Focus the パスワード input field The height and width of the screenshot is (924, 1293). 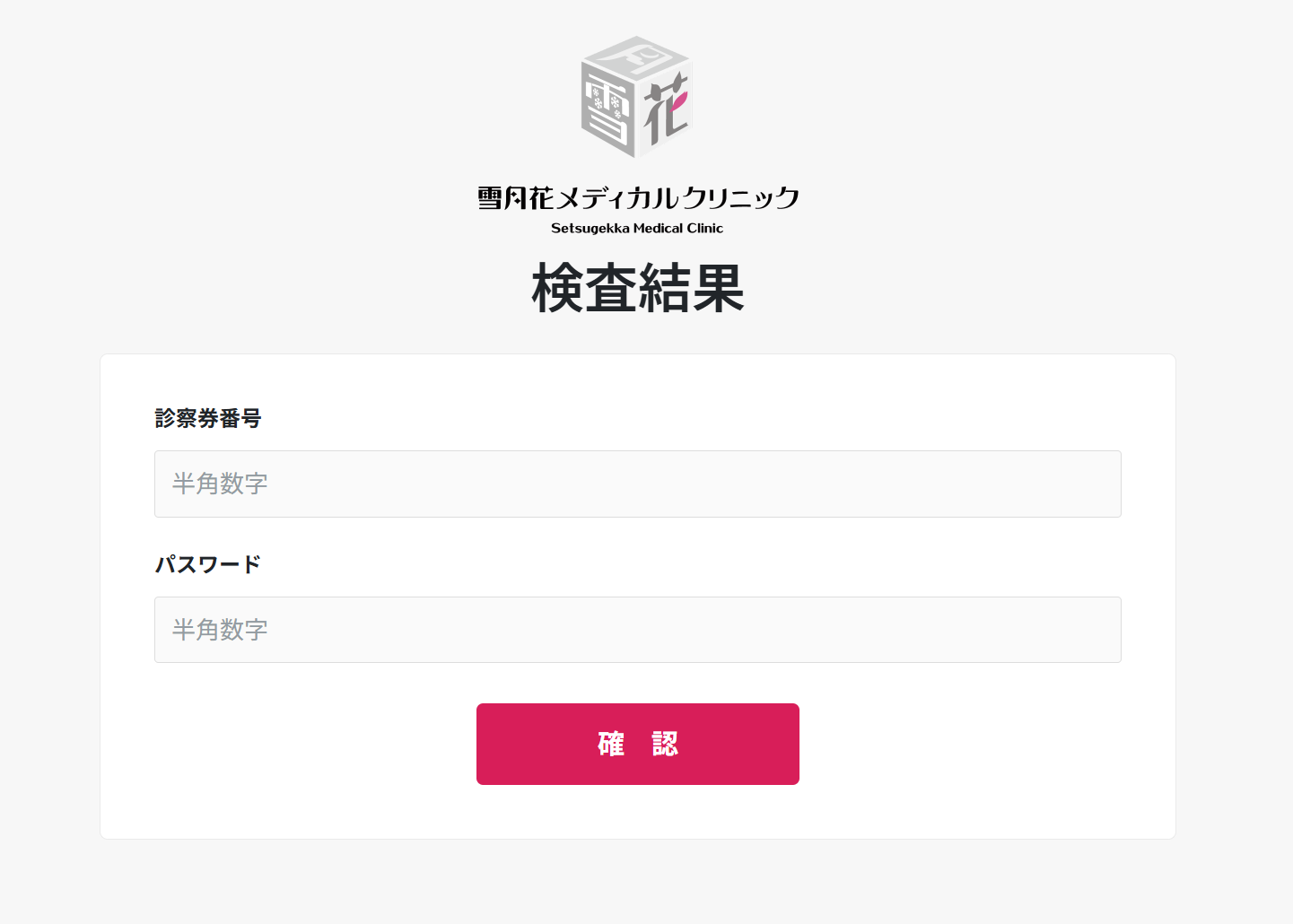click(638, 630)
